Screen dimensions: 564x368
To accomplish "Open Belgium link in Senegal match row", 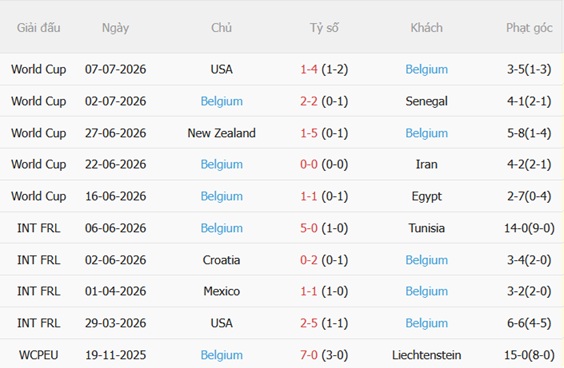I will tap(222, 101).
